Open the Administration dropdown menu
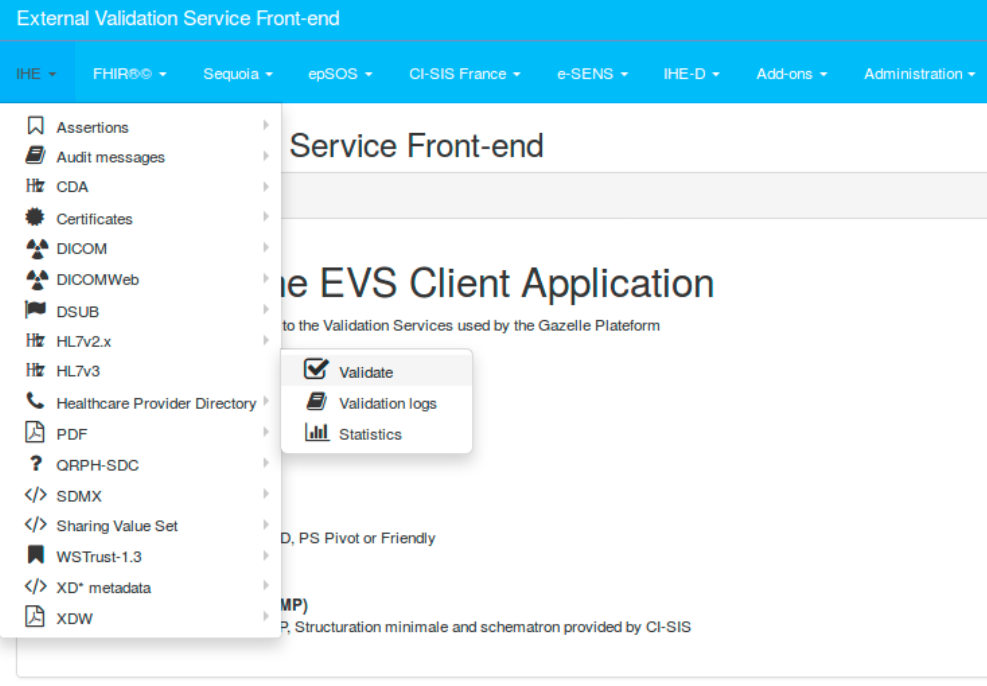Viewport: 987px width, 686px height. (x=919, y=74)
